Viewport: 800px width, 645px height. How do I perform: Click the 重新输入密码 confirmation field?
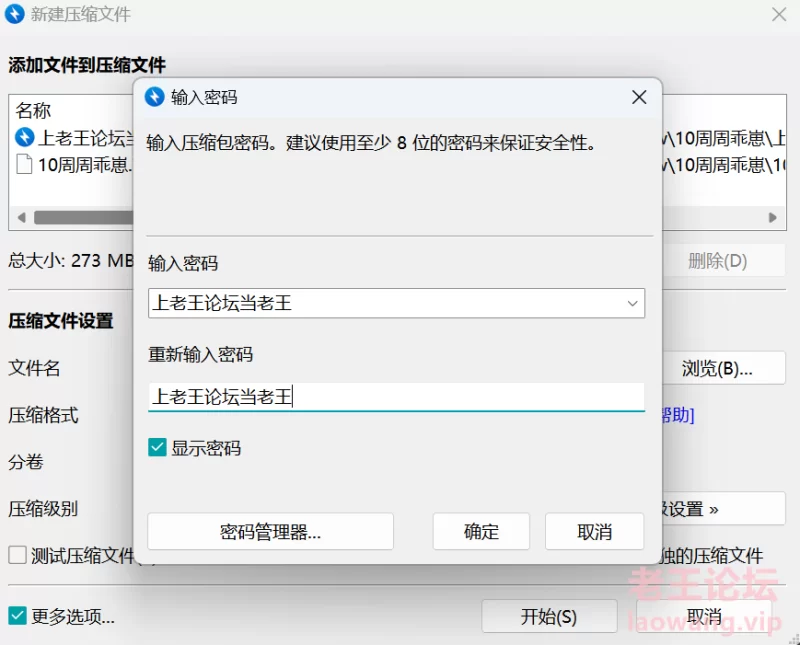tap(396, 396)
